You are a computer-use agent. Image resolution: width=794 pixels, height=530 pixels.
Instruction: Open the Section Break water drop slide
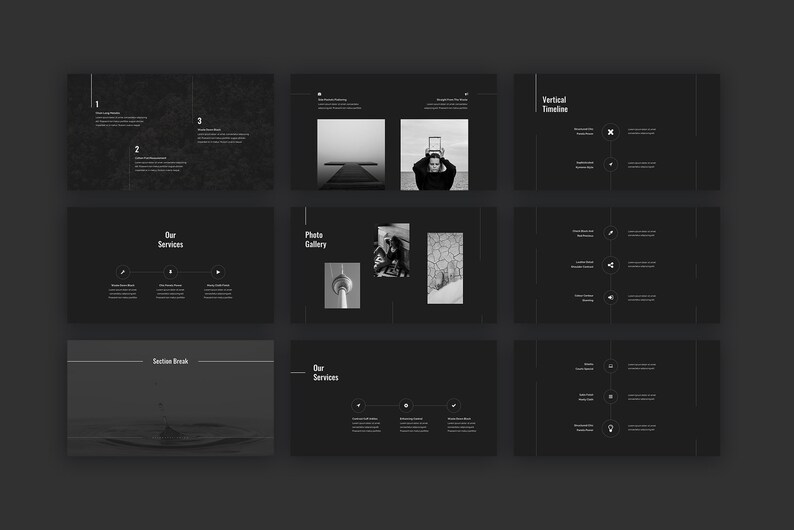tap(171, 398)
